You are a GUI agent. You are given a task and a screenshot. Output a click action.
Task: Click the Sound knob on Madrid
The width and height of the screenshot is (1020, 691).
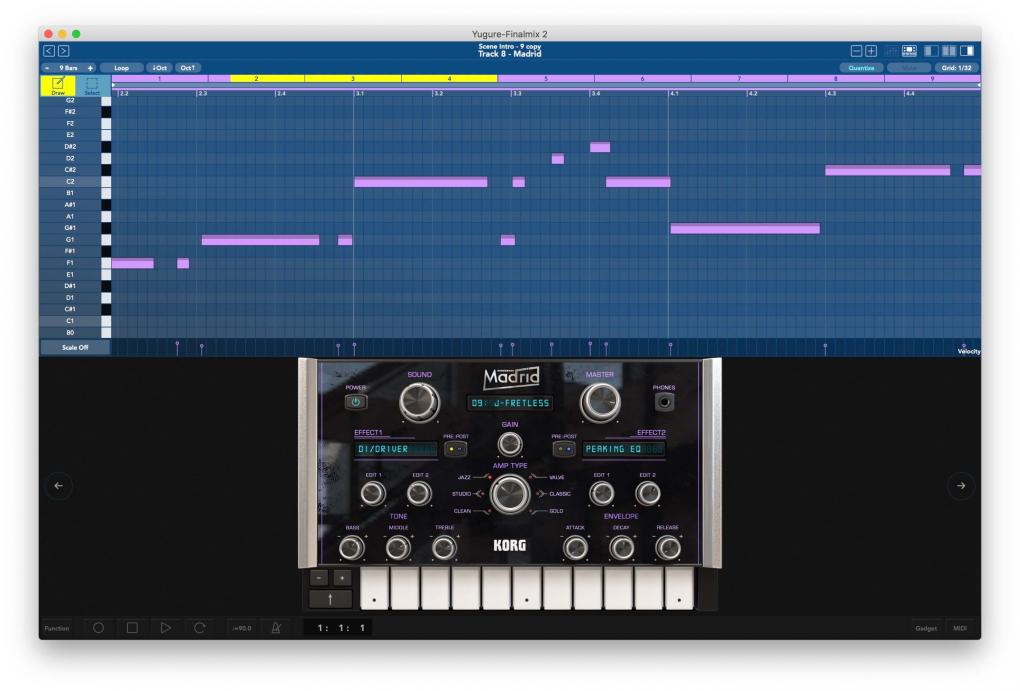click(419, 401)
